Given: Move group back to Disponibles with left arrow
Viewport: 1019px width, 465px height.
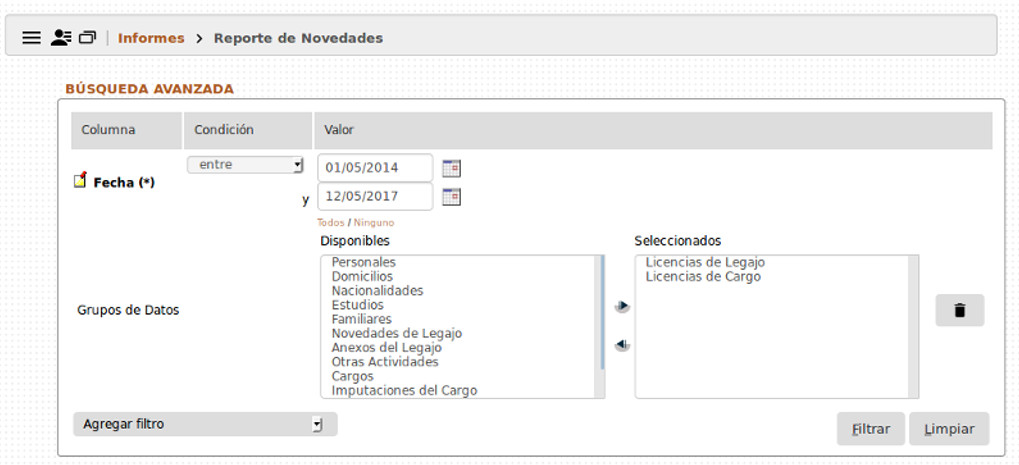Looking at the screenshot, I should click(x=622, y=345).
